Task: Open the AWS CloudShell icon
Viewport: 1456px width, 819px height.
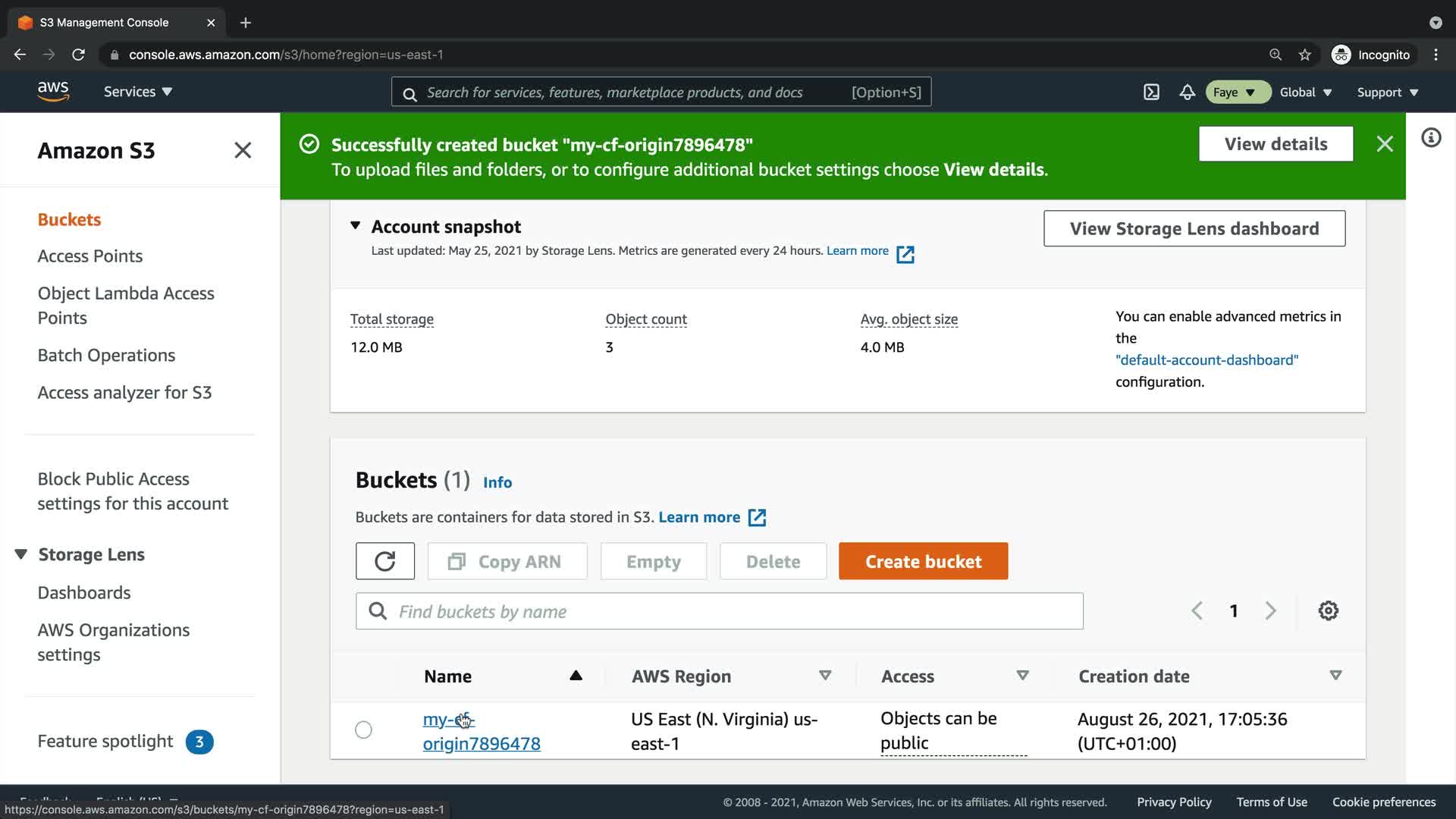Action: pyautogui.click(x=1151, y=92)
